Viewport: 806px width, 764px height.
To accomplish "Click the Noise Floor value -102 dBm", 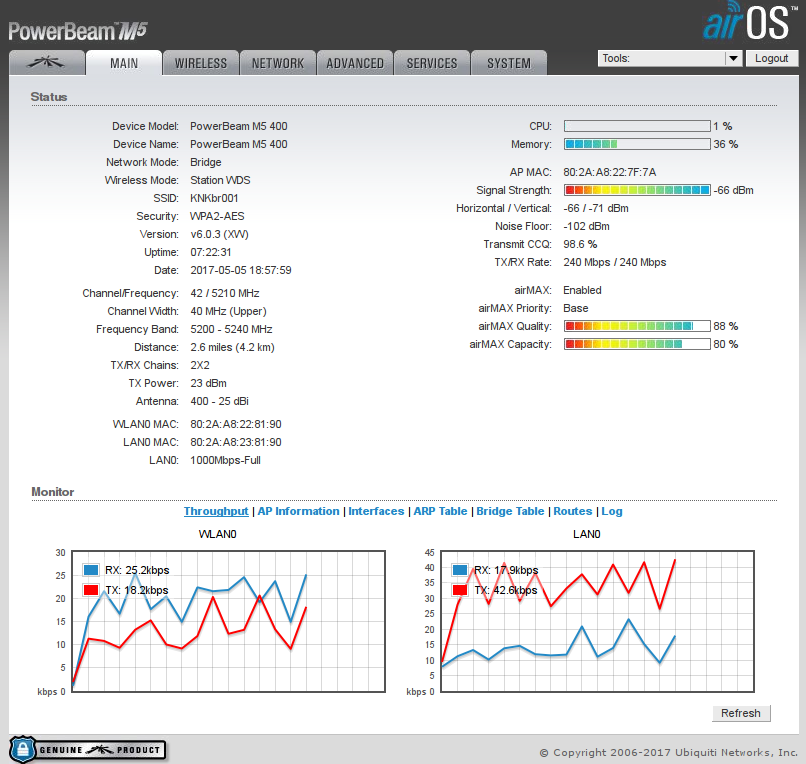I will [x=587, y=226].
